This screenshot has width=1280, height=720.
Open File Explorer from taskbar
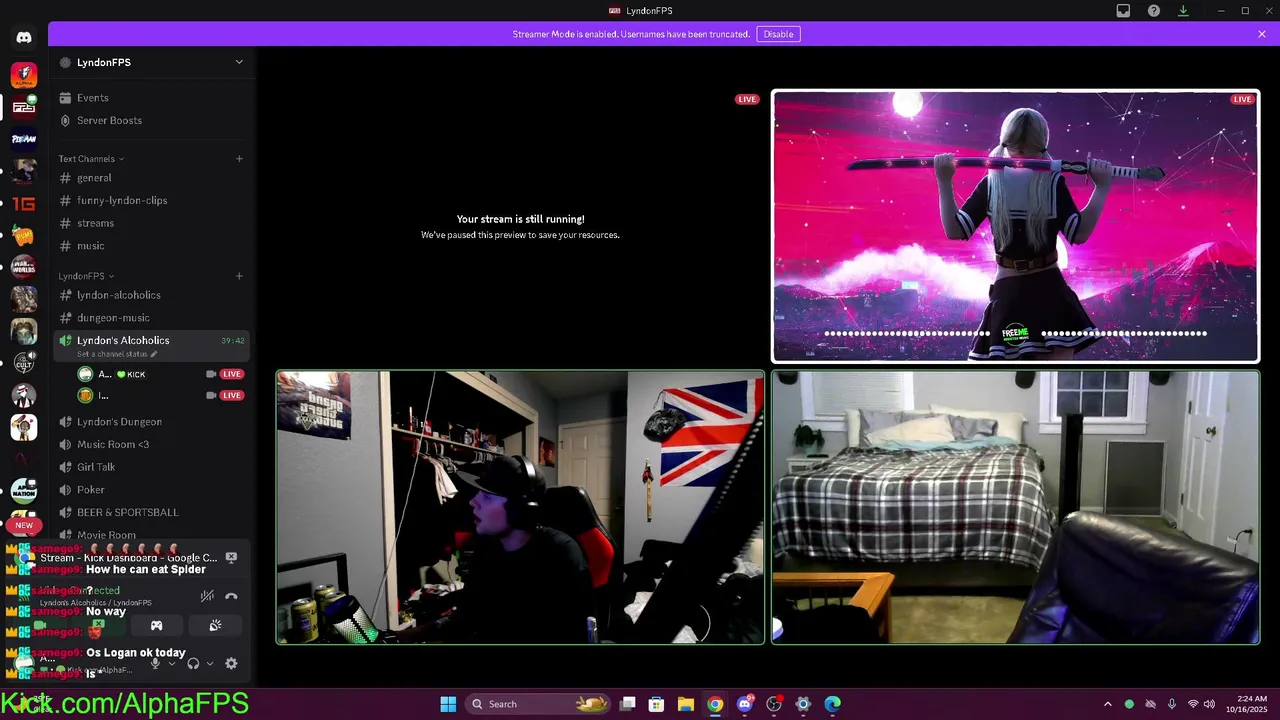click(x=686, y=704)
